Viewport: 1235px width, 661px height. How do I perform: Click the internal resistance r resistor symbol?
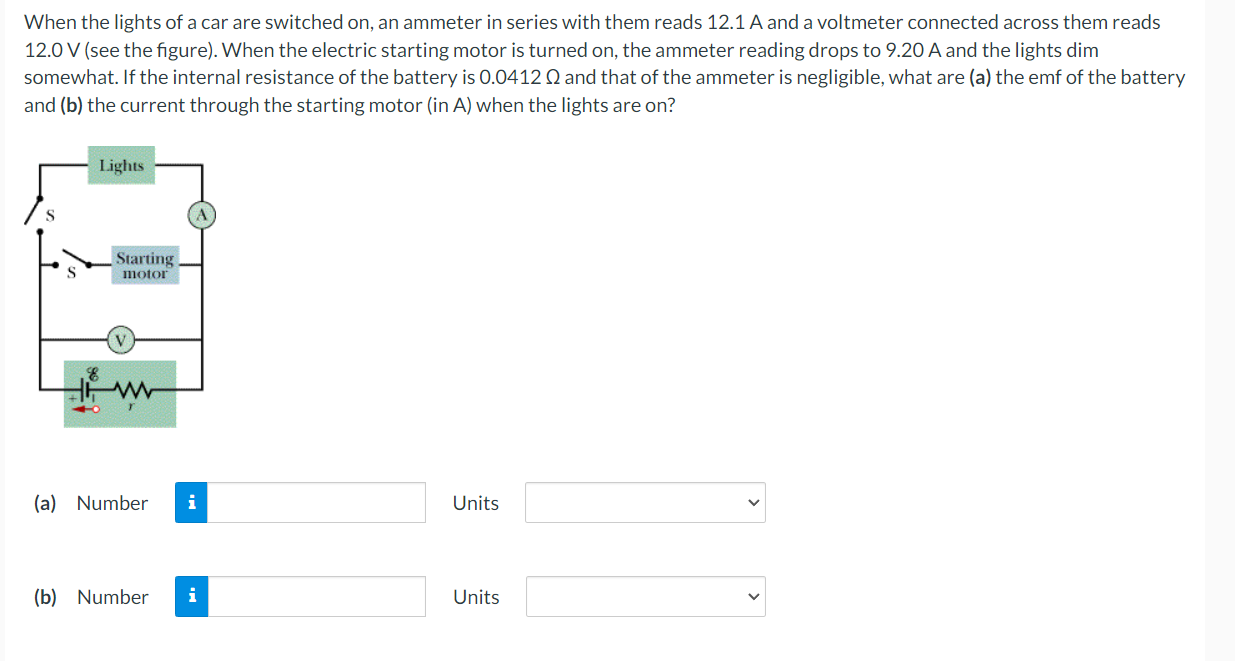coord(131,390)
